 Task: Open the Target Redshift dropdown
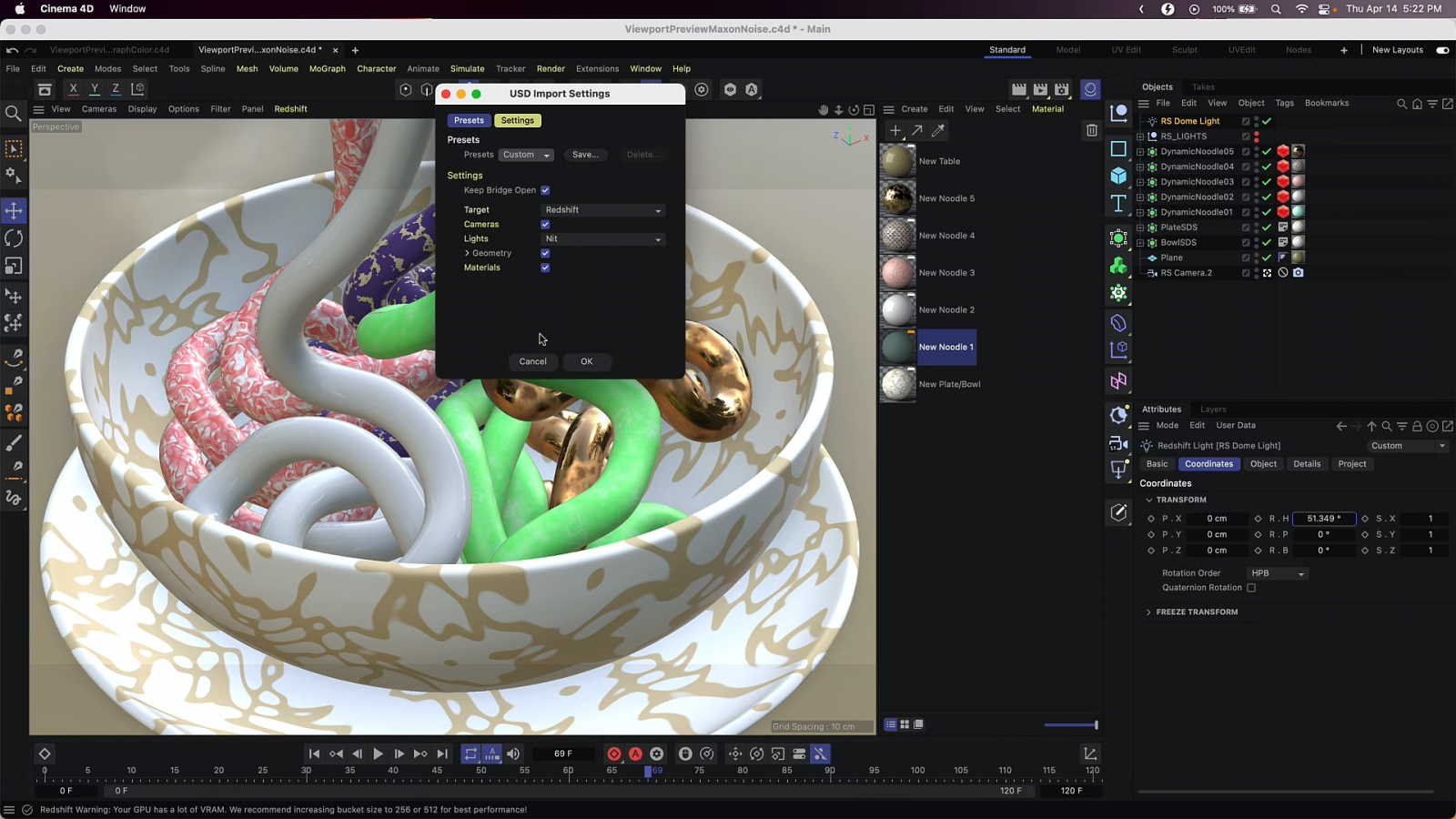[x=603, y=210]
